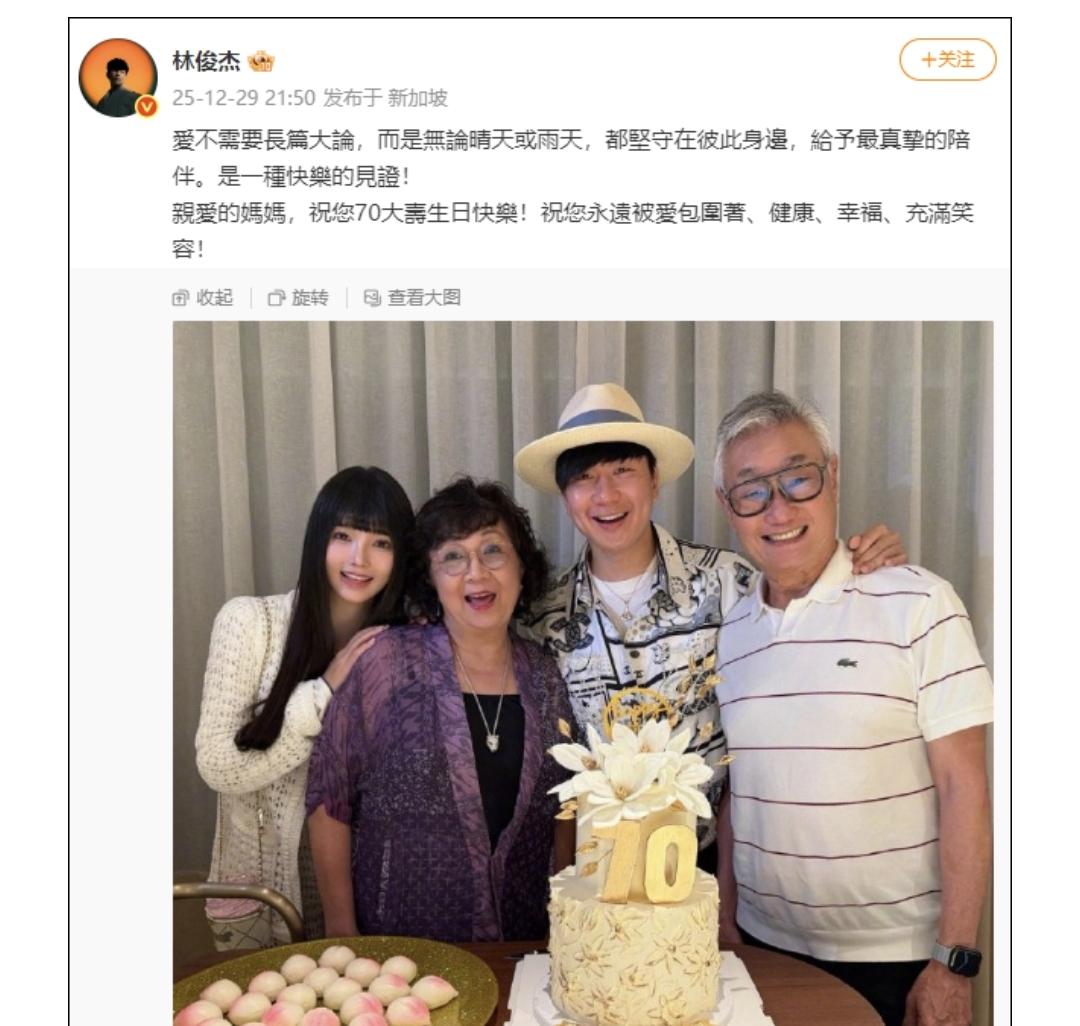
Task: Follow the account with +关注 button
Action: [x=947, y=60]
